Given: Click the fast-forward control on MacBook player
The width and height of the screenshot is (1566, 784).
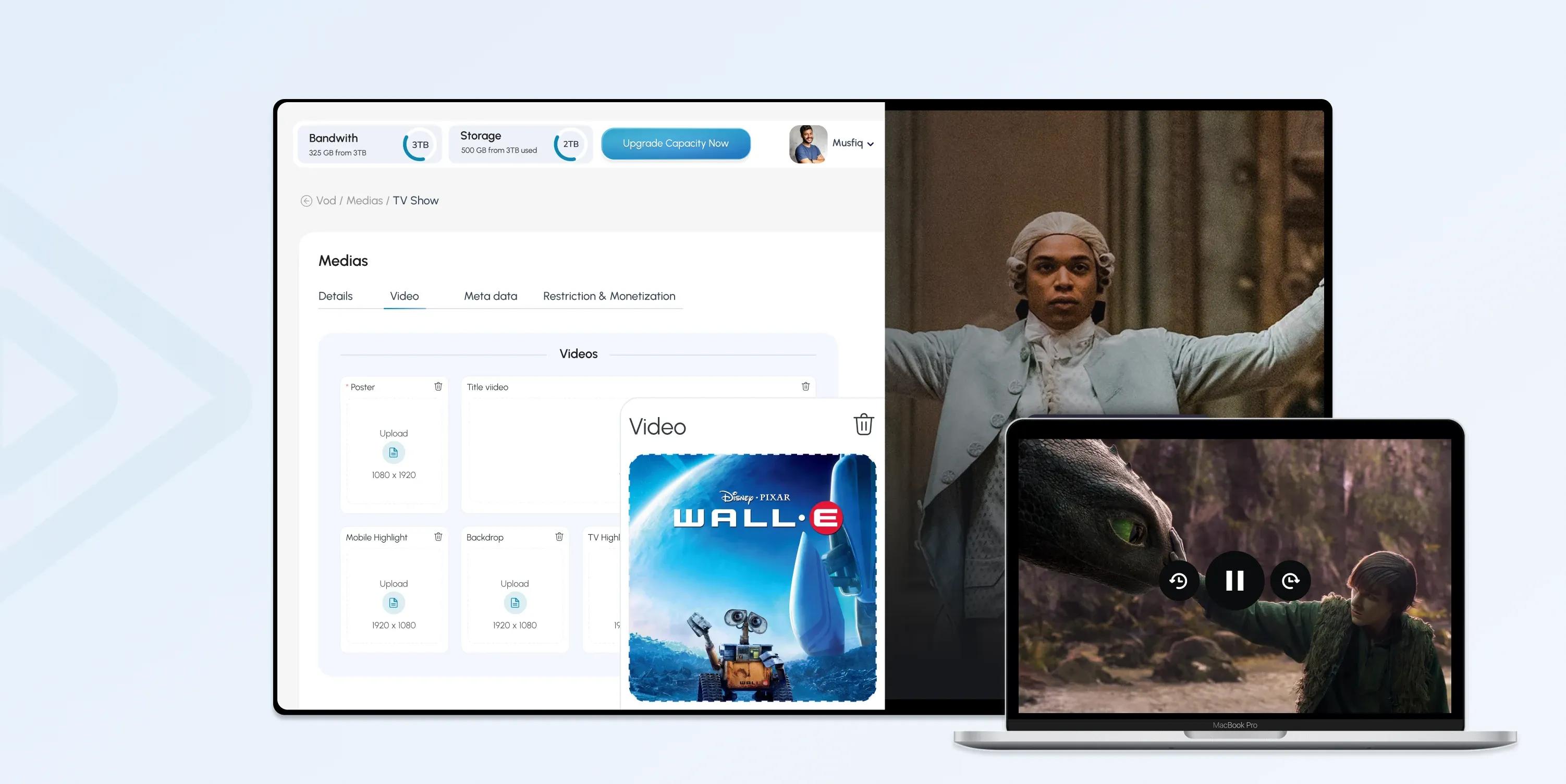Looking at the screenshot, I should [1291, 580].
